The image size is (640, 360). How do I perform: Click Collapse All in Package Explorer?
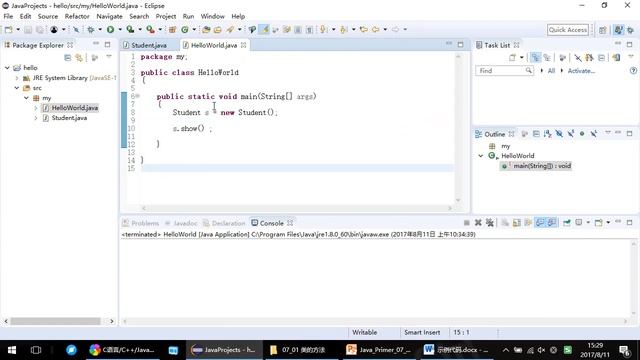[x=67, y=58]
